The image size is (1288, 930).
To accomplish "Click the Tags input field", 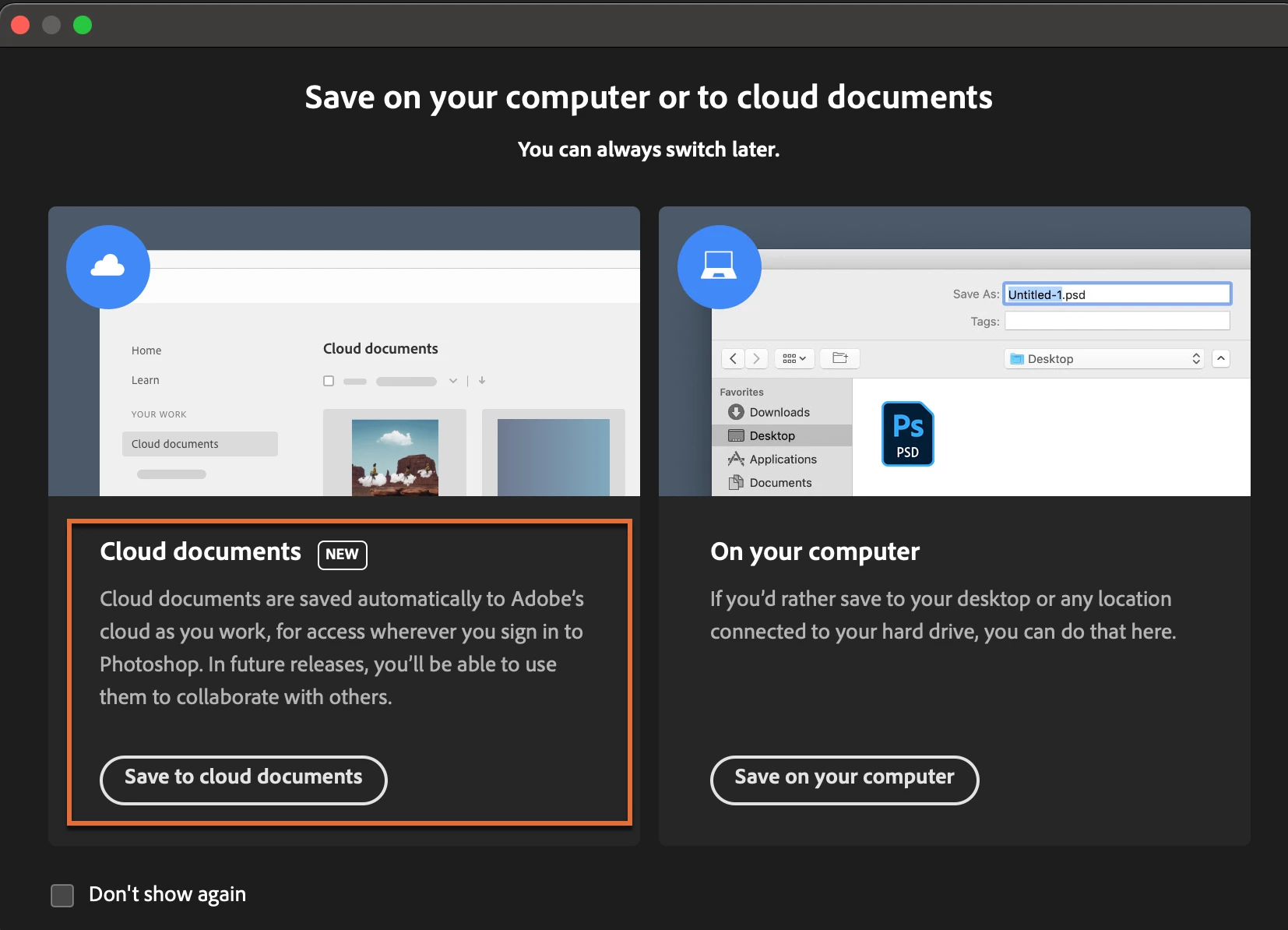I will tap(1117, 321).
